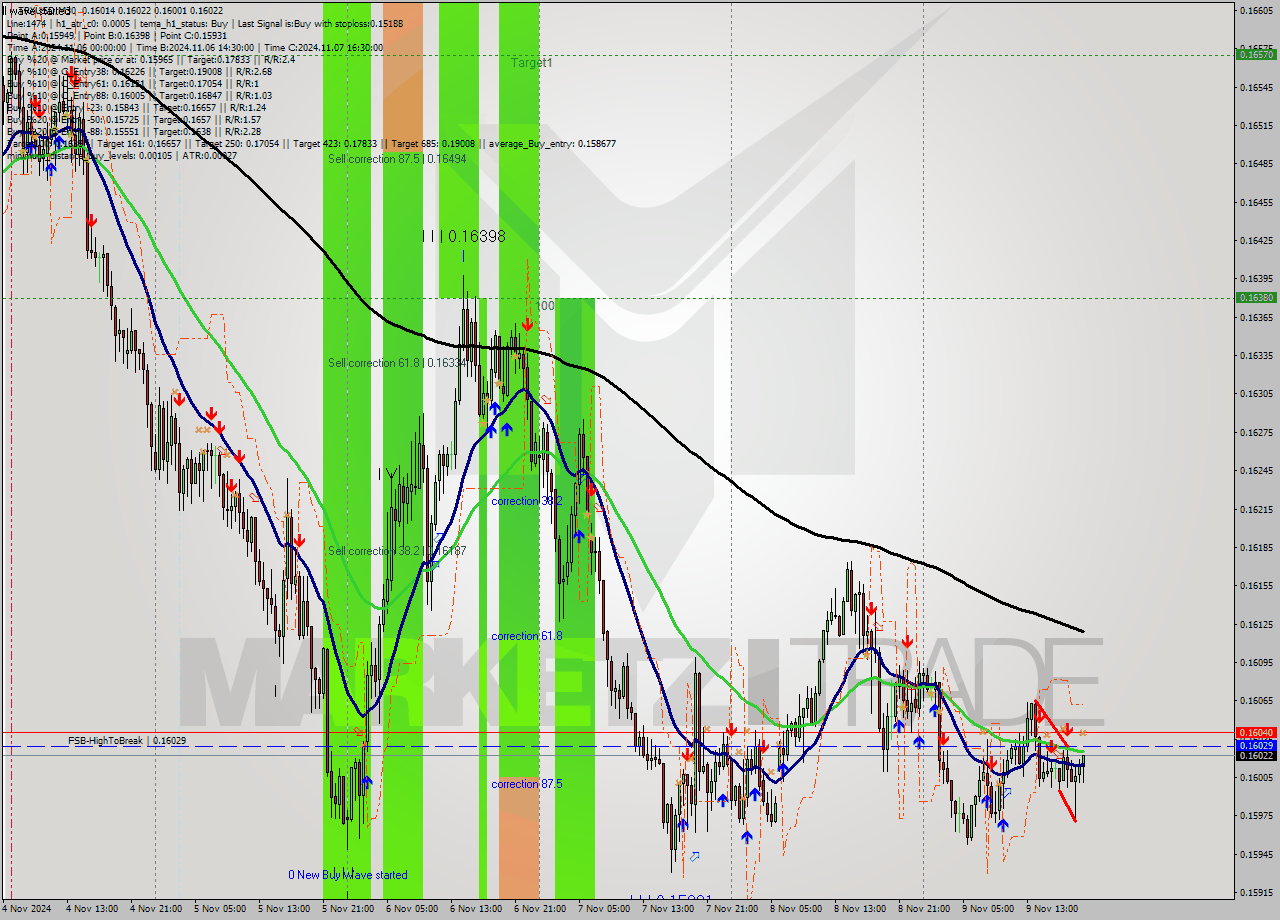1280x920 pixels.
Task: Click '7 Nov 05:00' on the time axis
Action: (605, 909)
